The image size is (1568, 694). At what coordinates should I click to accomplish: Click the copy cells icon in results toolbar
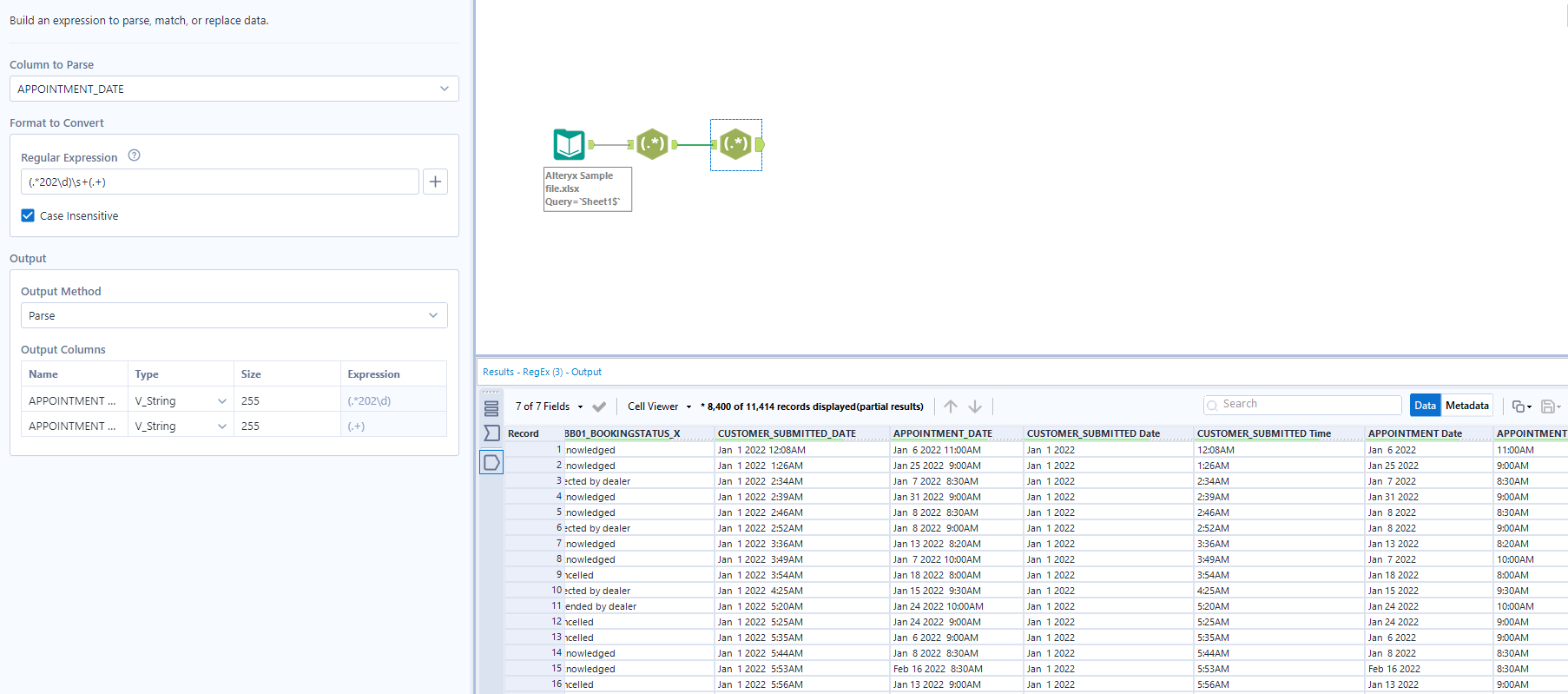[x=1519, y=406]
